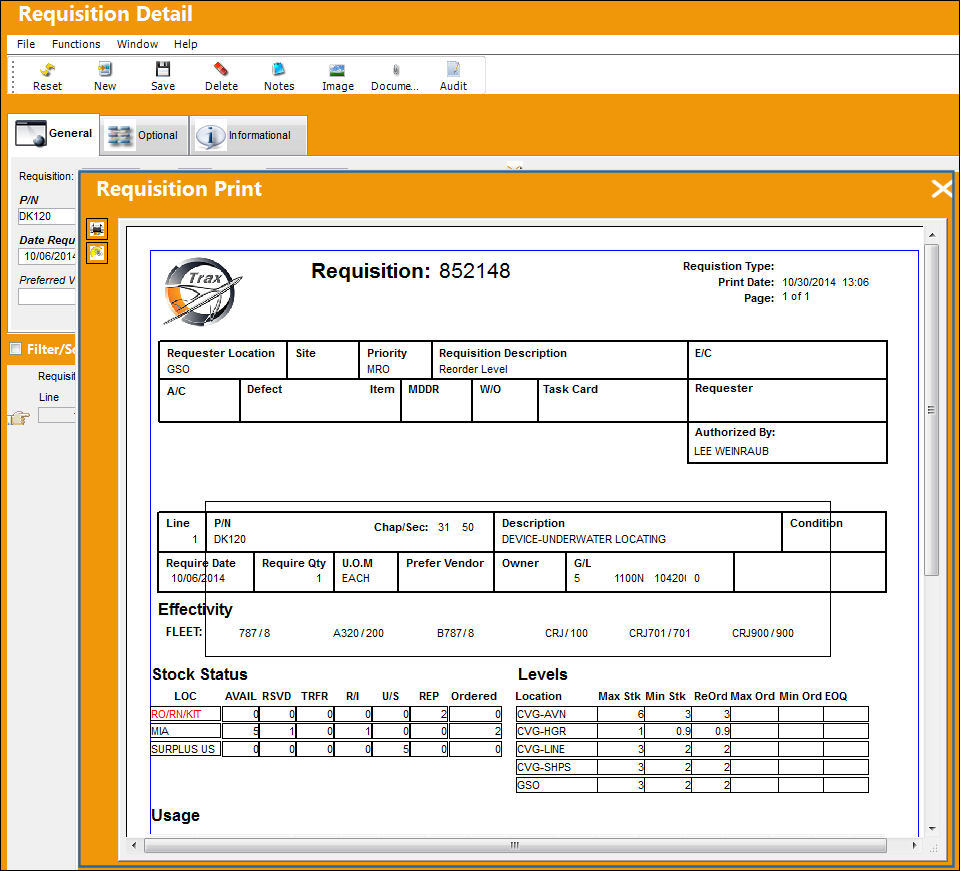Click requisition number 852148 in the report
This screenshot has height=871, width=960.
tap(474, 271)
